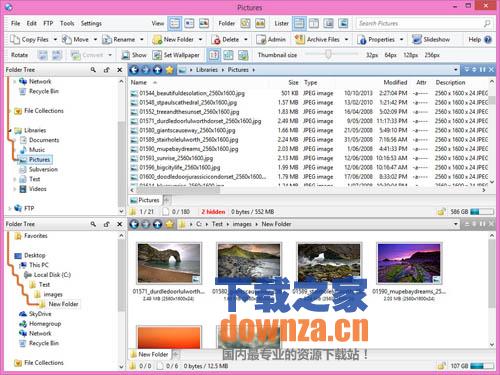The height and width of the screenshot is (375, 500).
Task: Open the File menu
Action: coord(16,23)
